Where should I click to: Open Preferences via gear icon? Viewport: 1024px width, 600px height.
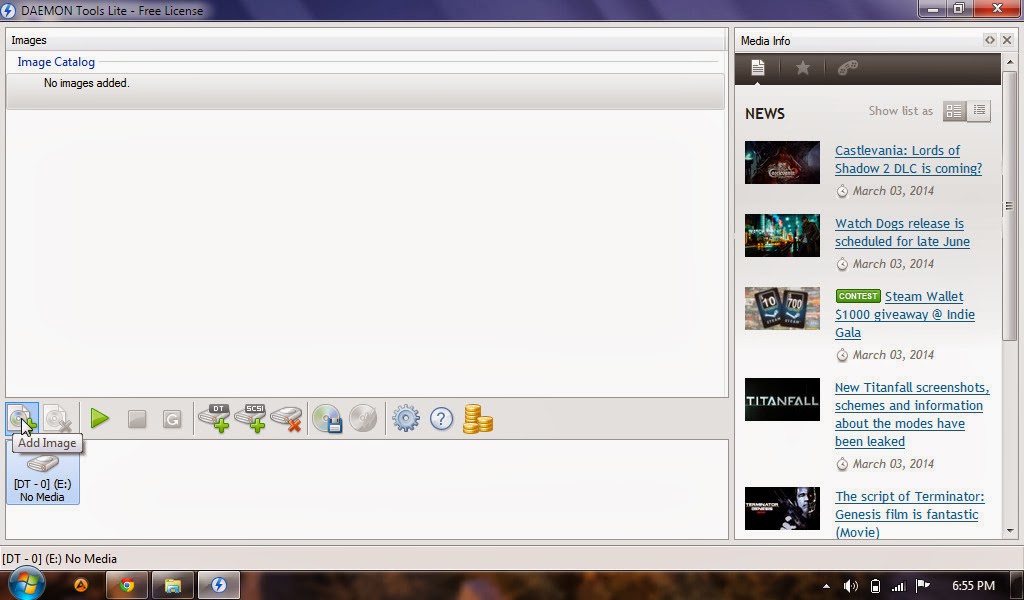(406, 418)
